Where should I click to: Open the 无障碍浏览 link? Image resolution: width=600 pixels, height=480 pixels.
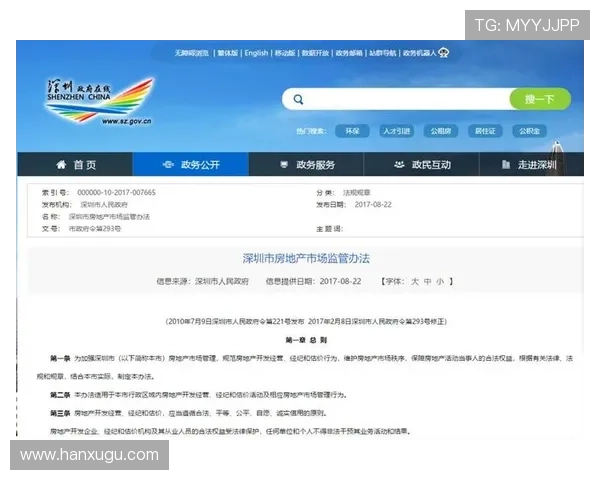(192, 53)
